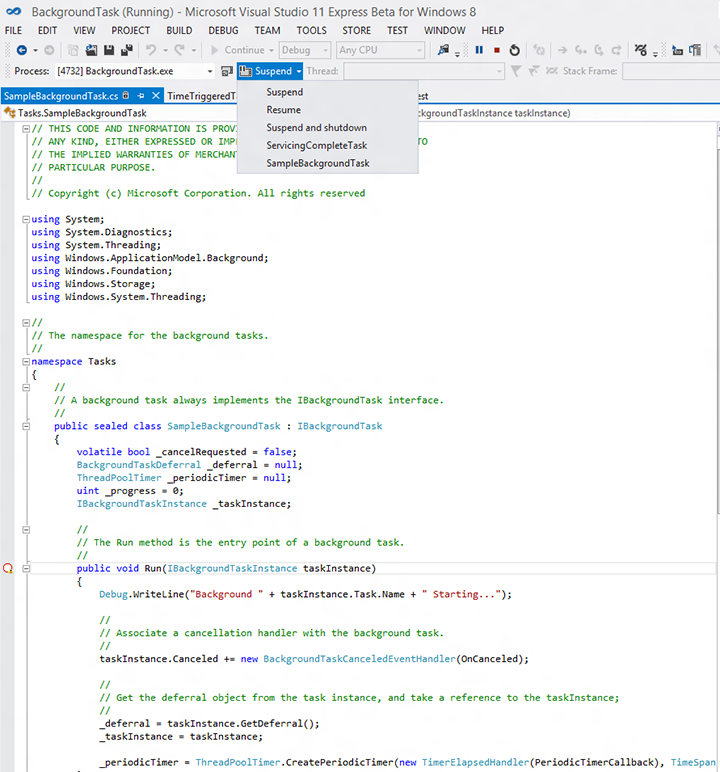The width and height of the screenshot is (720, 772).
Task: Click the breakpoint glyph beside the Run method
Action: (x=8, y=569)
